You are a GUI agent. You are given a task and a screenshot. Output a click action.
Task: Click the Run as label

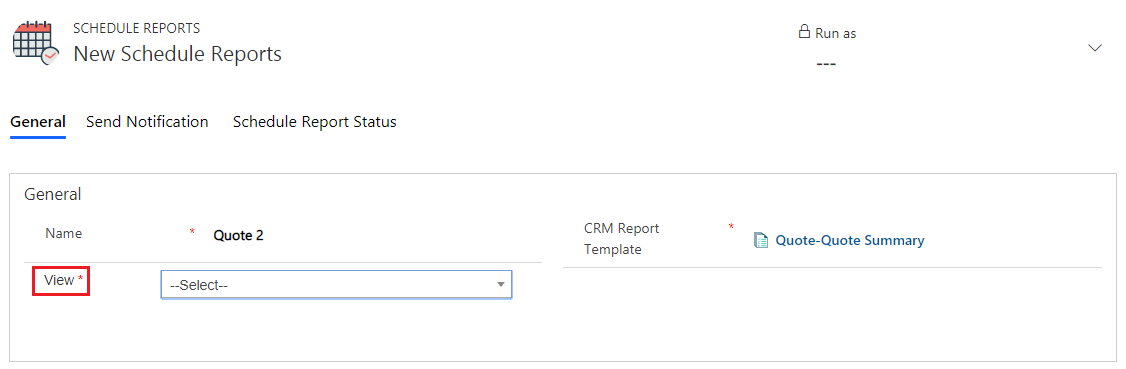click(x=835, y=33)
